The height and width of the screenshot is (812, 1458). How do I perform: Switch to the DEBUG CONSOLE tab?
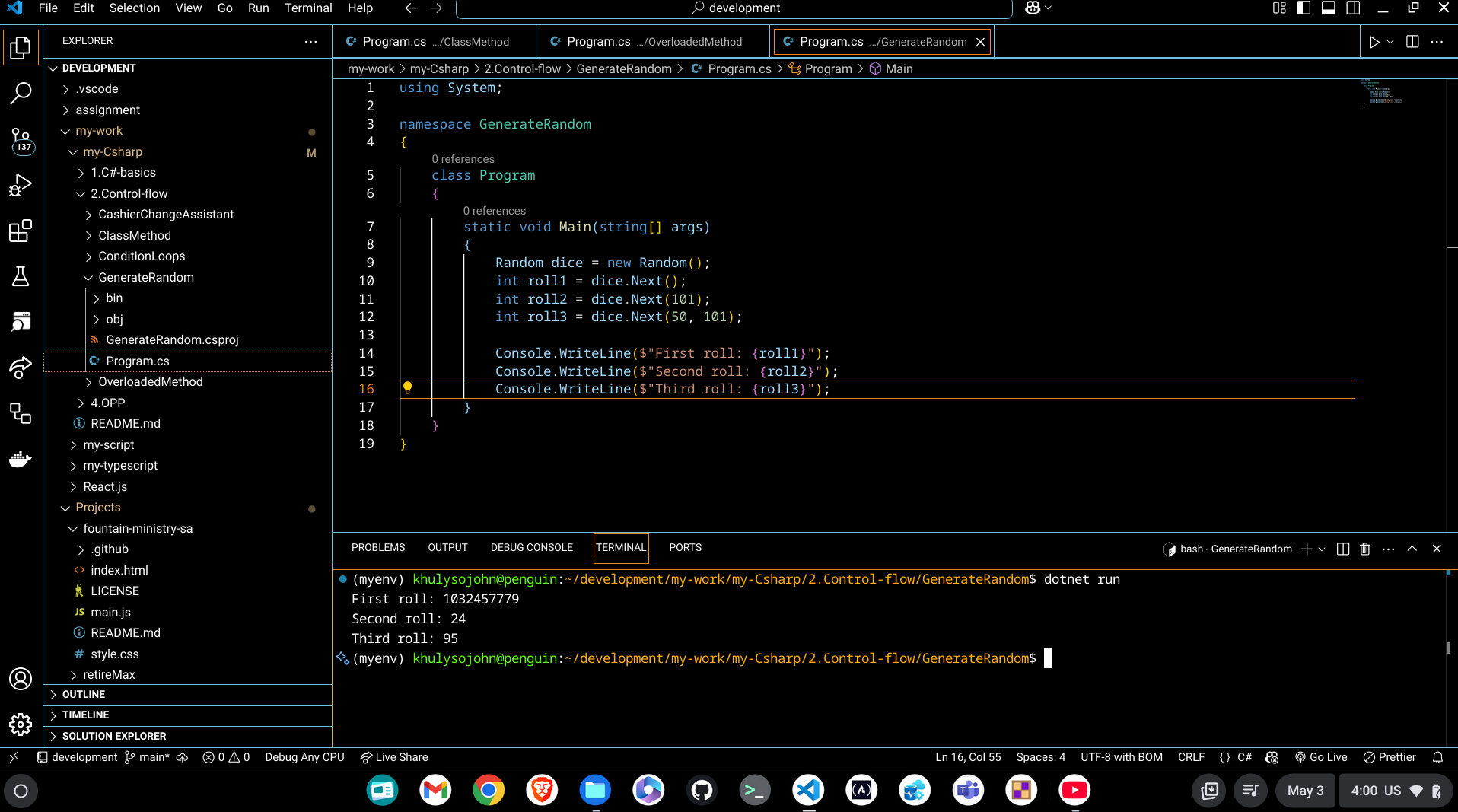tap(531, 547)
